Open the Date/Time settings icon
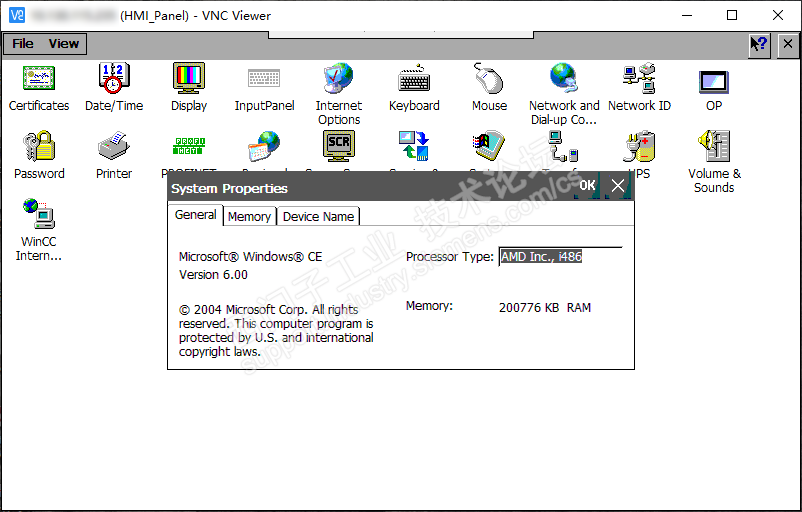The width and height of the screenshot is (802, 512). click(x=114, y=78)
